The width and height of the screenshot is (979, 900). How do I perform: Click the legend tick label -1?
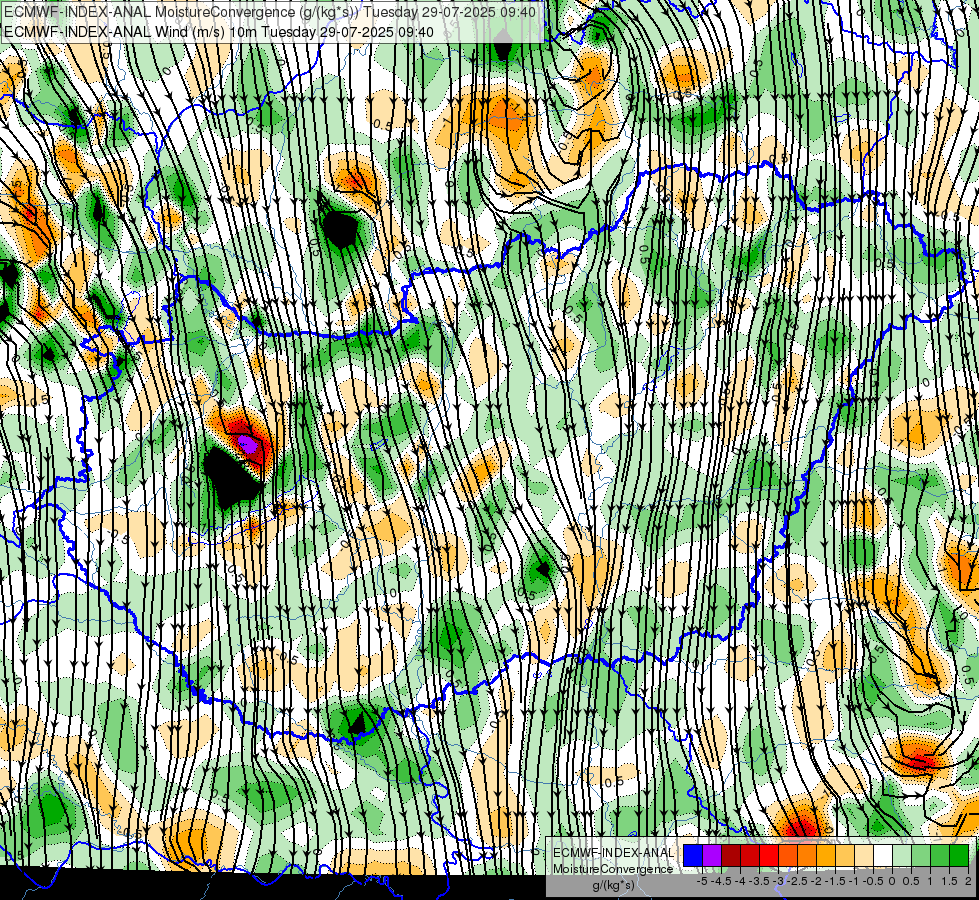(x=854, y=881)
